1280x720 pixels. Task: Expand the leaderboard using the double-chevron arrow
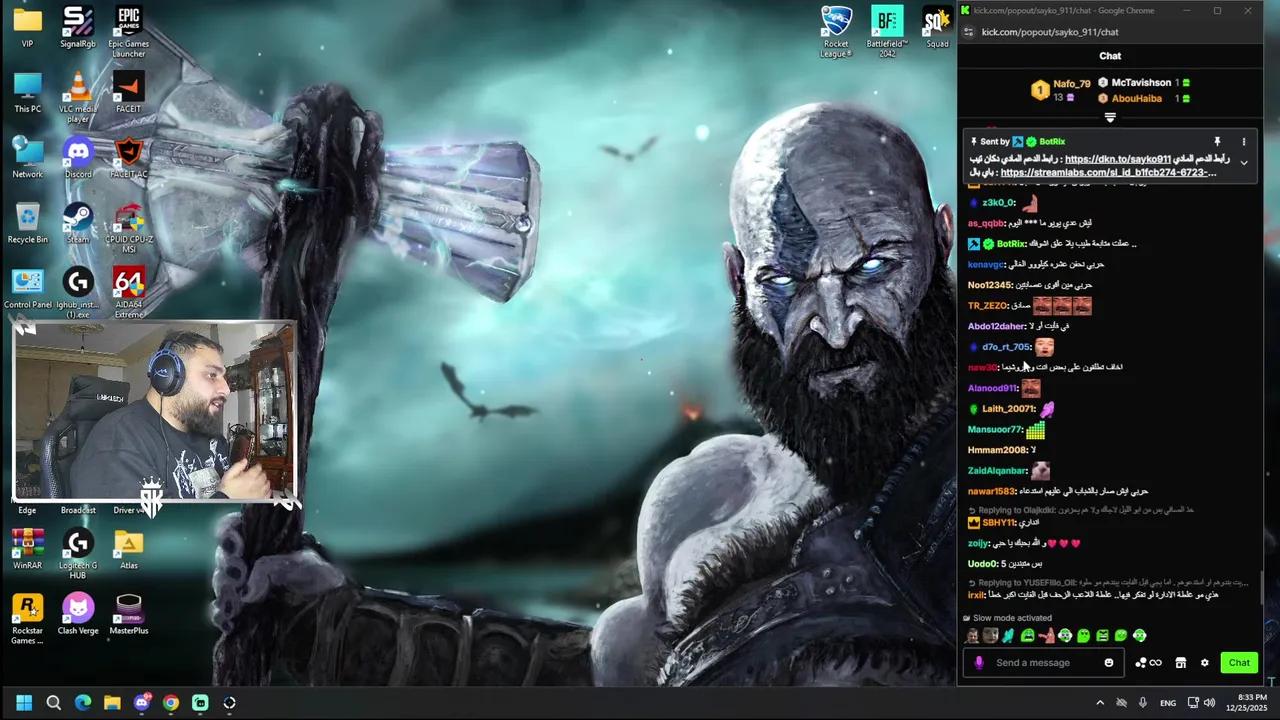pos(1110,117)
